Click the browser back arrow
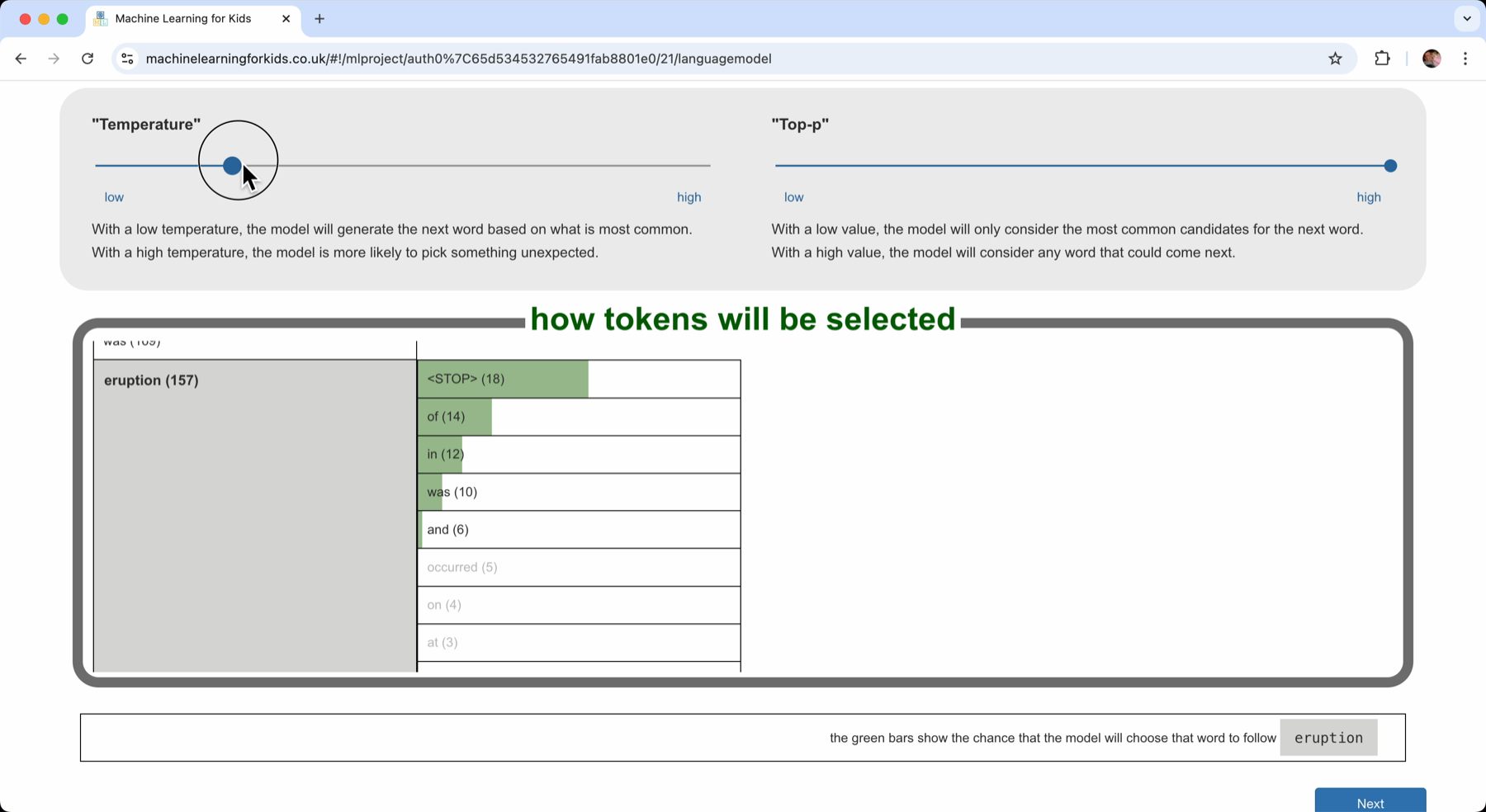The image size is (1486, 812). point(21,59)
